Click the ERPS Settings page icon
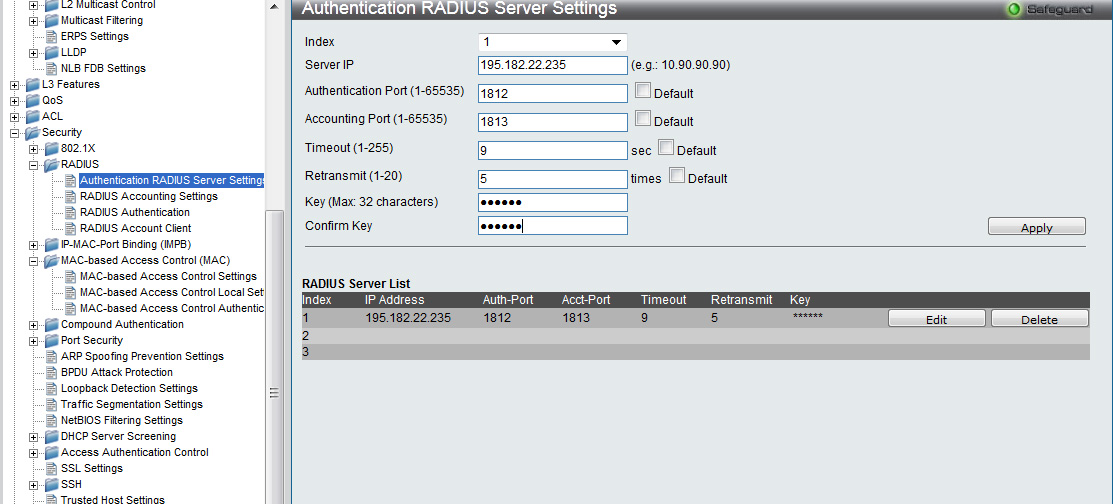This screenshot has width=1113, height=504. [51, 36]
